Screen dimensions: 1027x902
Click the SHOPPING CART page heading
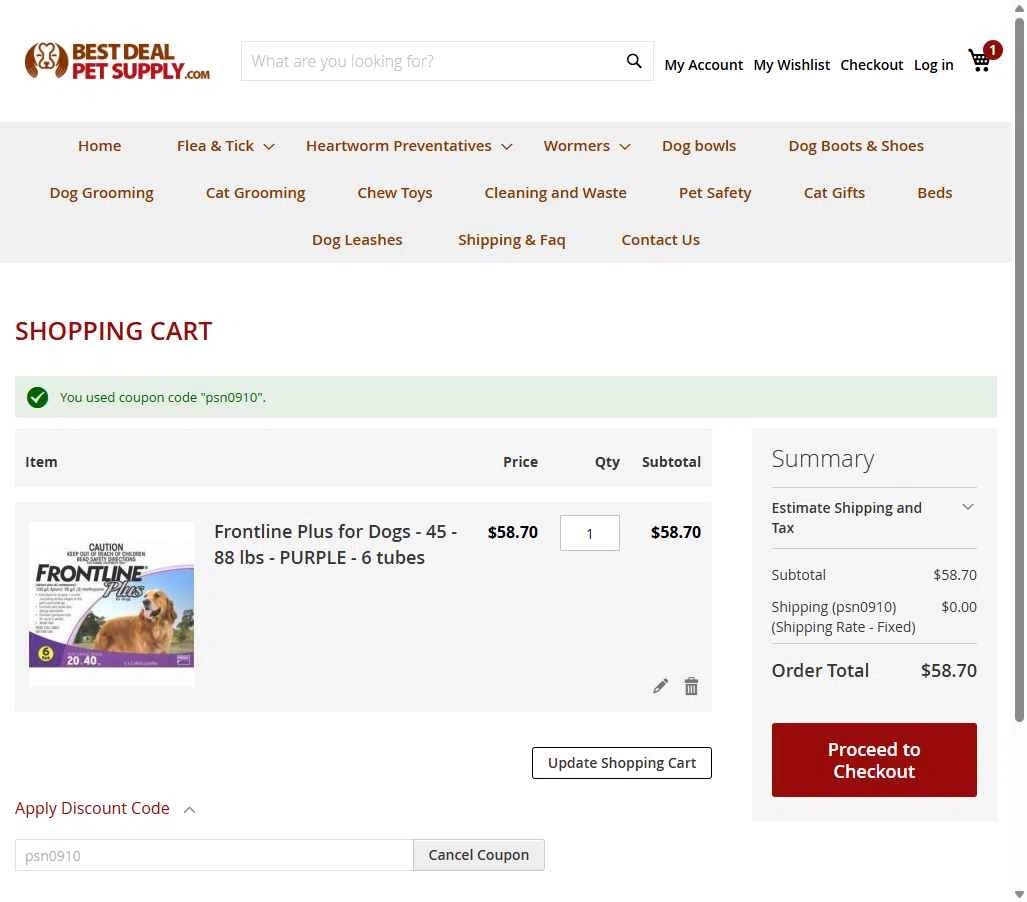tap(114, 331)
